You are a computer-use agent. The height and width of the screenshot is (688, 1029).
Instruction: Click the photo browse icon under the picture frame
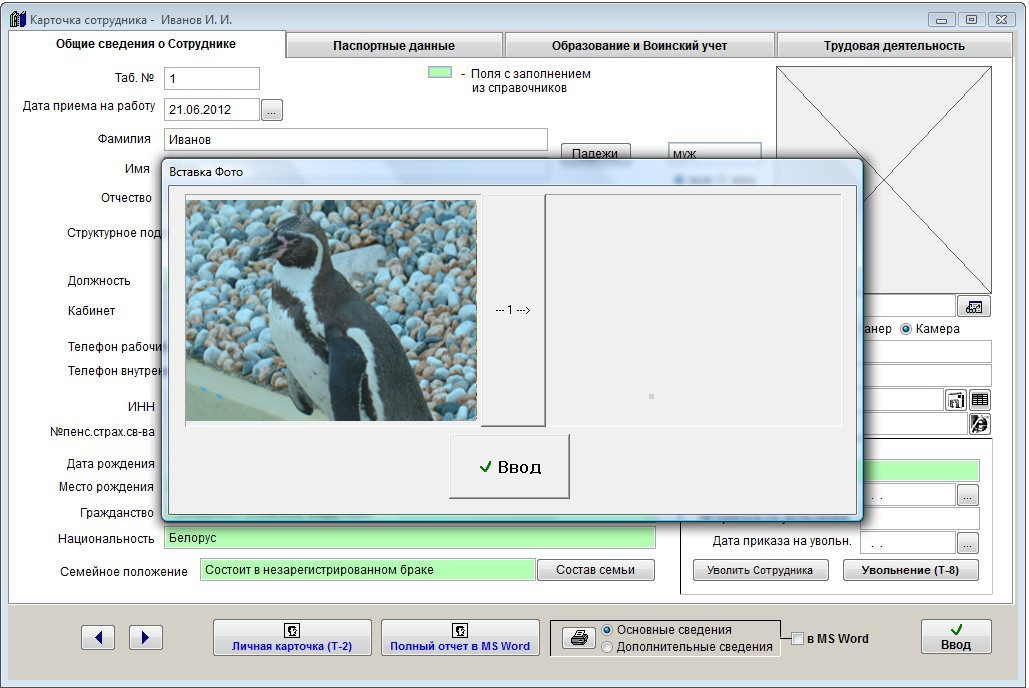[972, 306]
